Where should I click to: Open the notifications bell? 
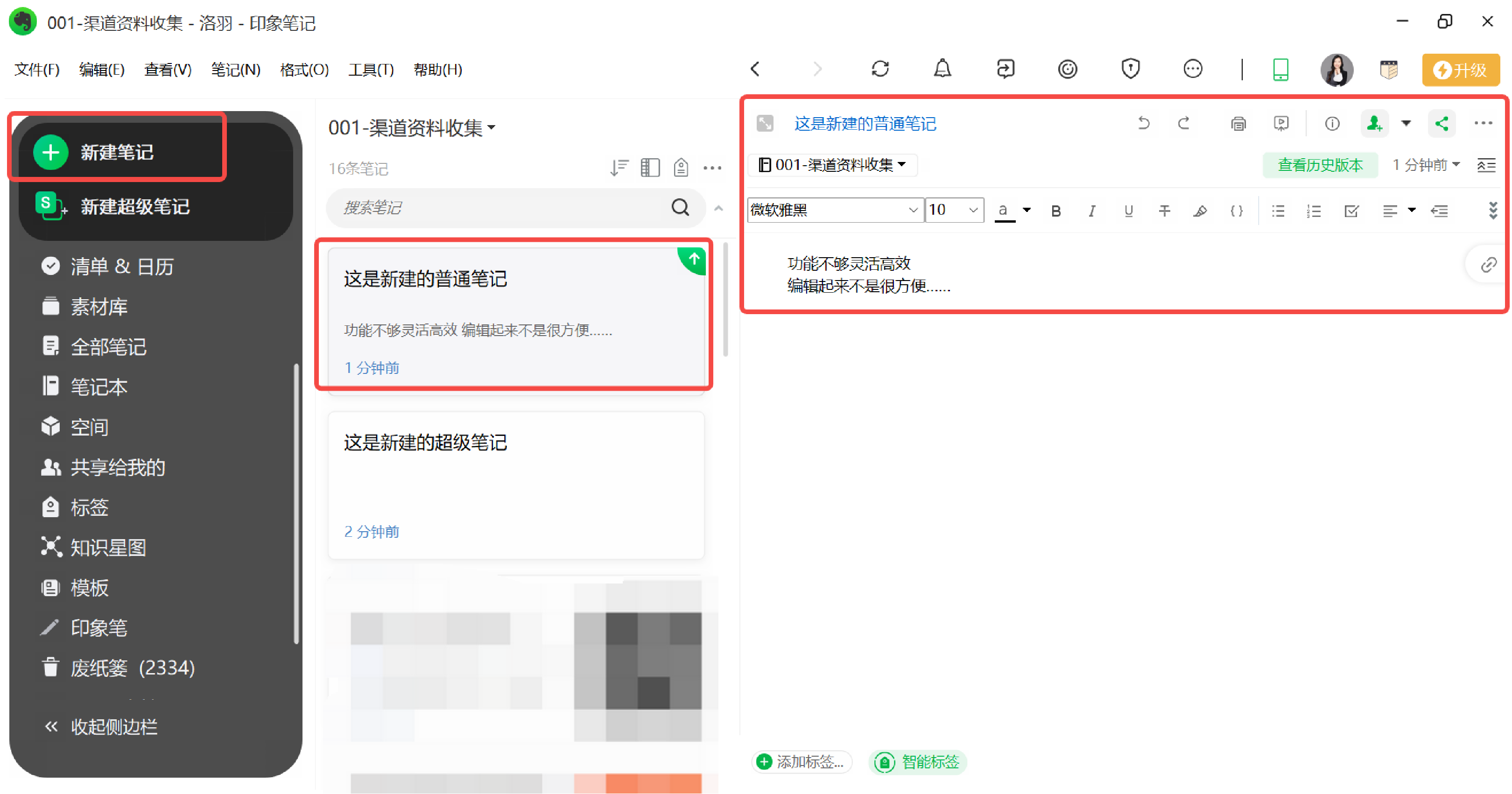point(942,69)
